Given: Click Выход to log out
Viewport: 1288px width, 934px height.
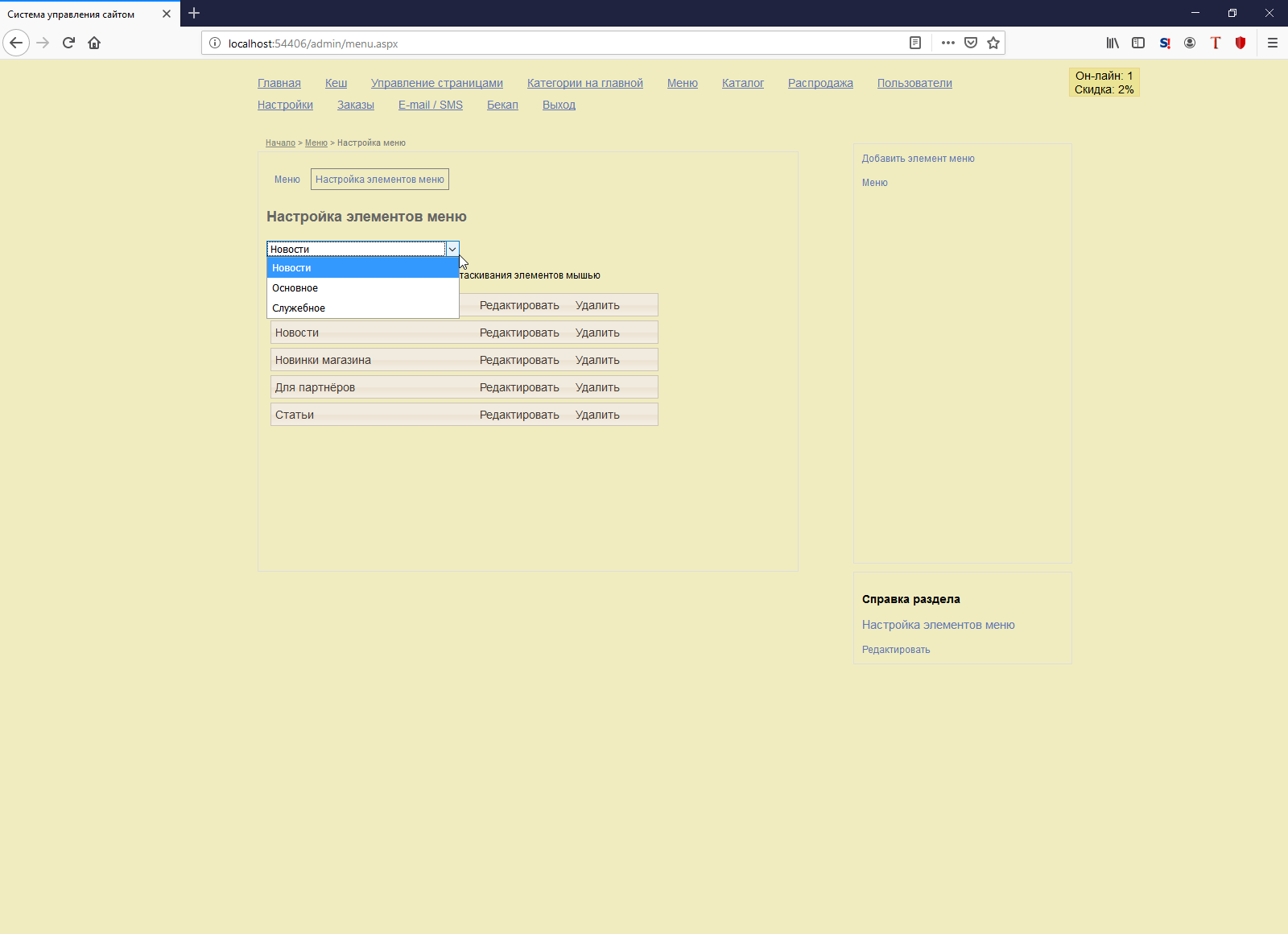Looking at the screenshot, I should click(559, 105).
